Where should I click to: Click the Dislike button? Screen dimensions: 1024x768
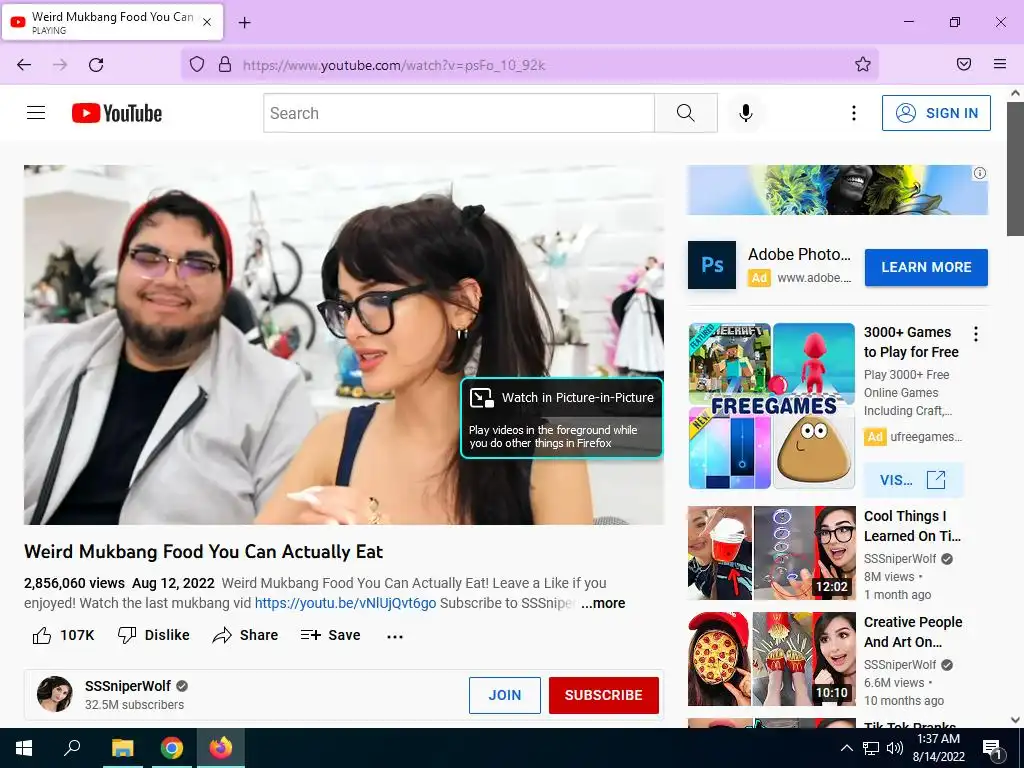tap(153, 635)
